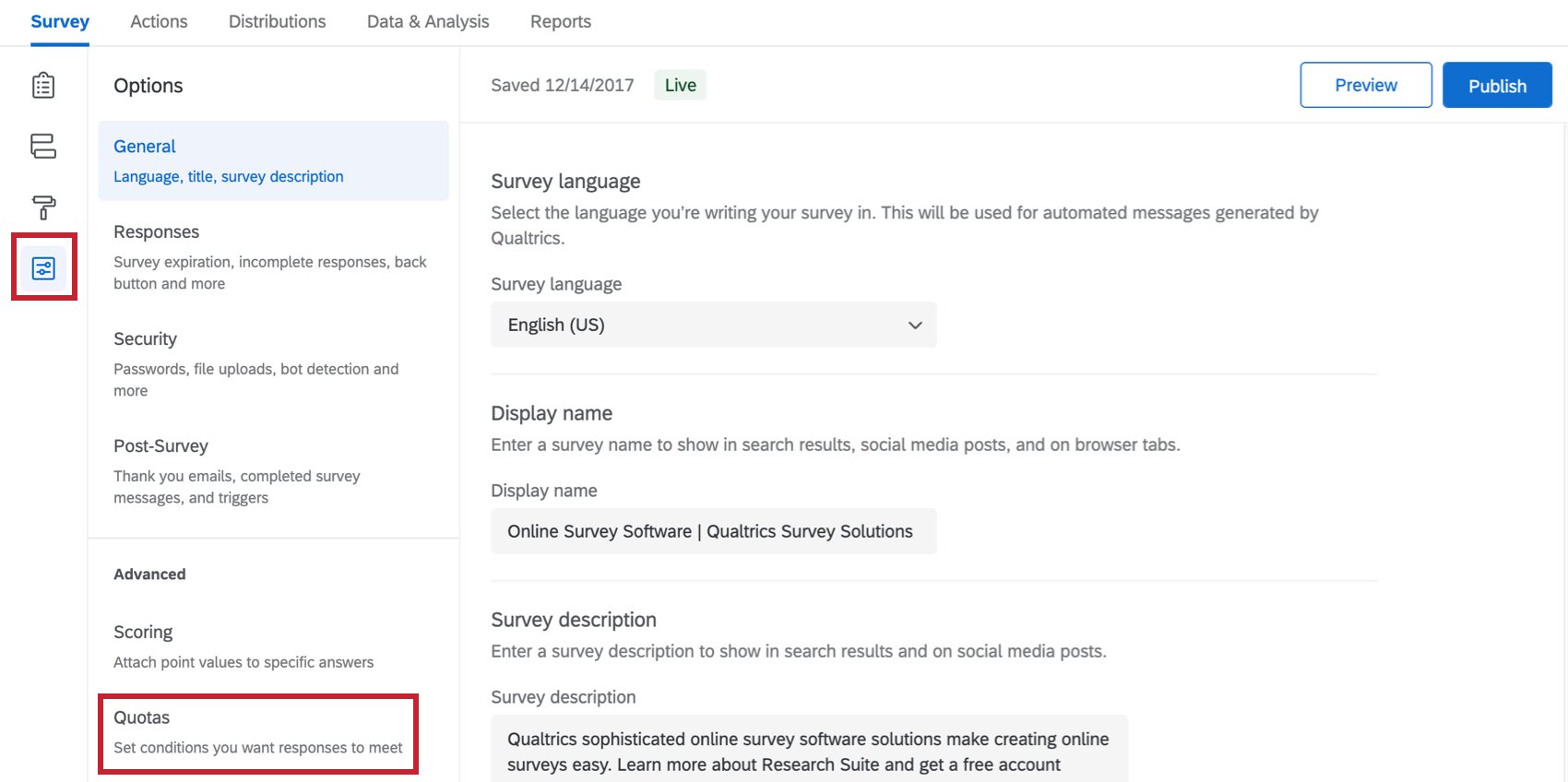Screen dimensions: 1568x782
Task: Open the Responses options section
Action: (x=274, y=256)
